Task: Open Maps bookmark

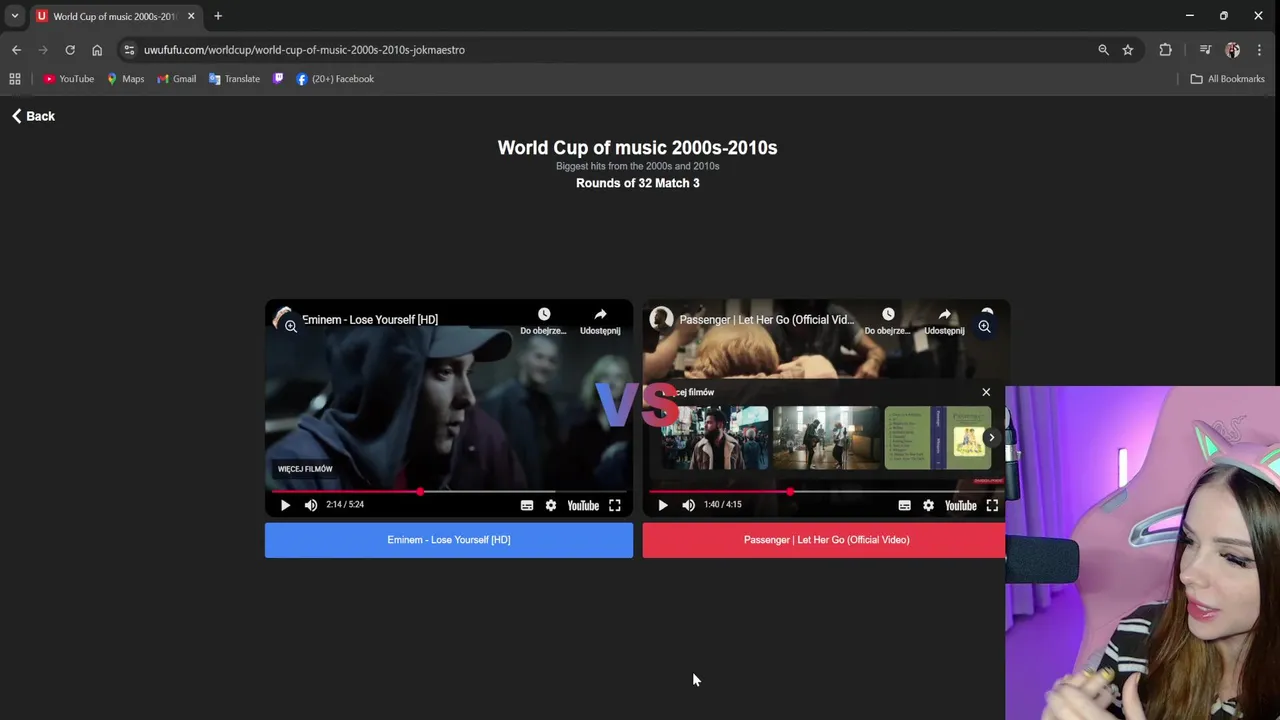Action: 126,79
